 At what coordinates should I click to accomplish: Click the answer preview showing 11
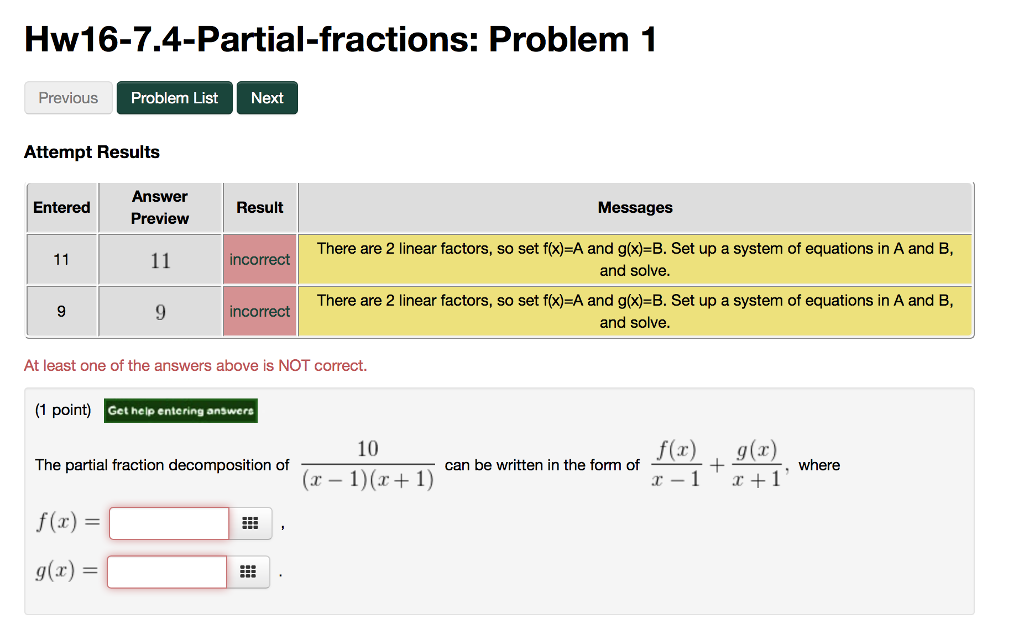pos(159,259)
